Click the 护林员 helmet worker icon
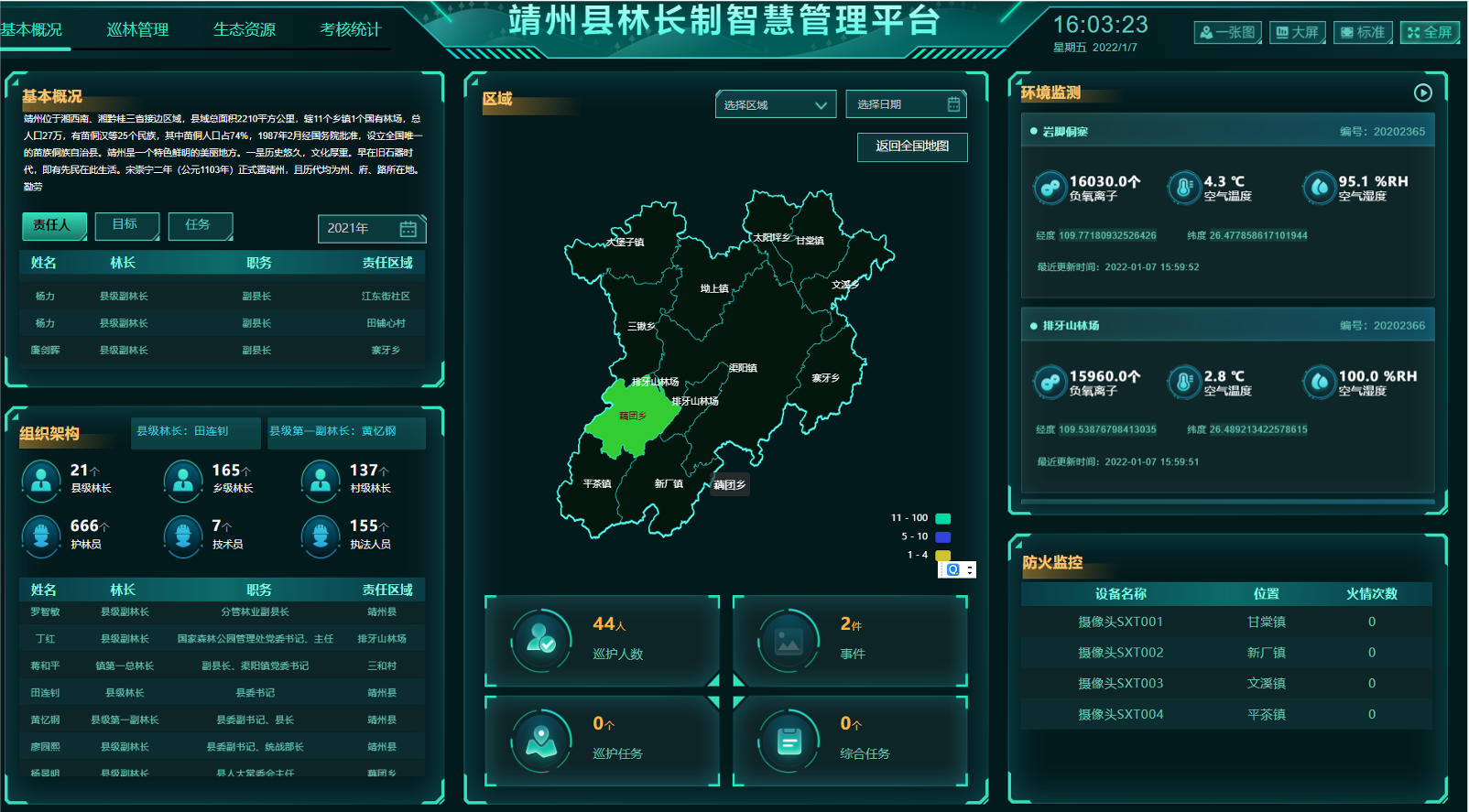Image resolution: width=1469 pixels, height=812 pixels. pyautogui.click(x=41, y=535)
